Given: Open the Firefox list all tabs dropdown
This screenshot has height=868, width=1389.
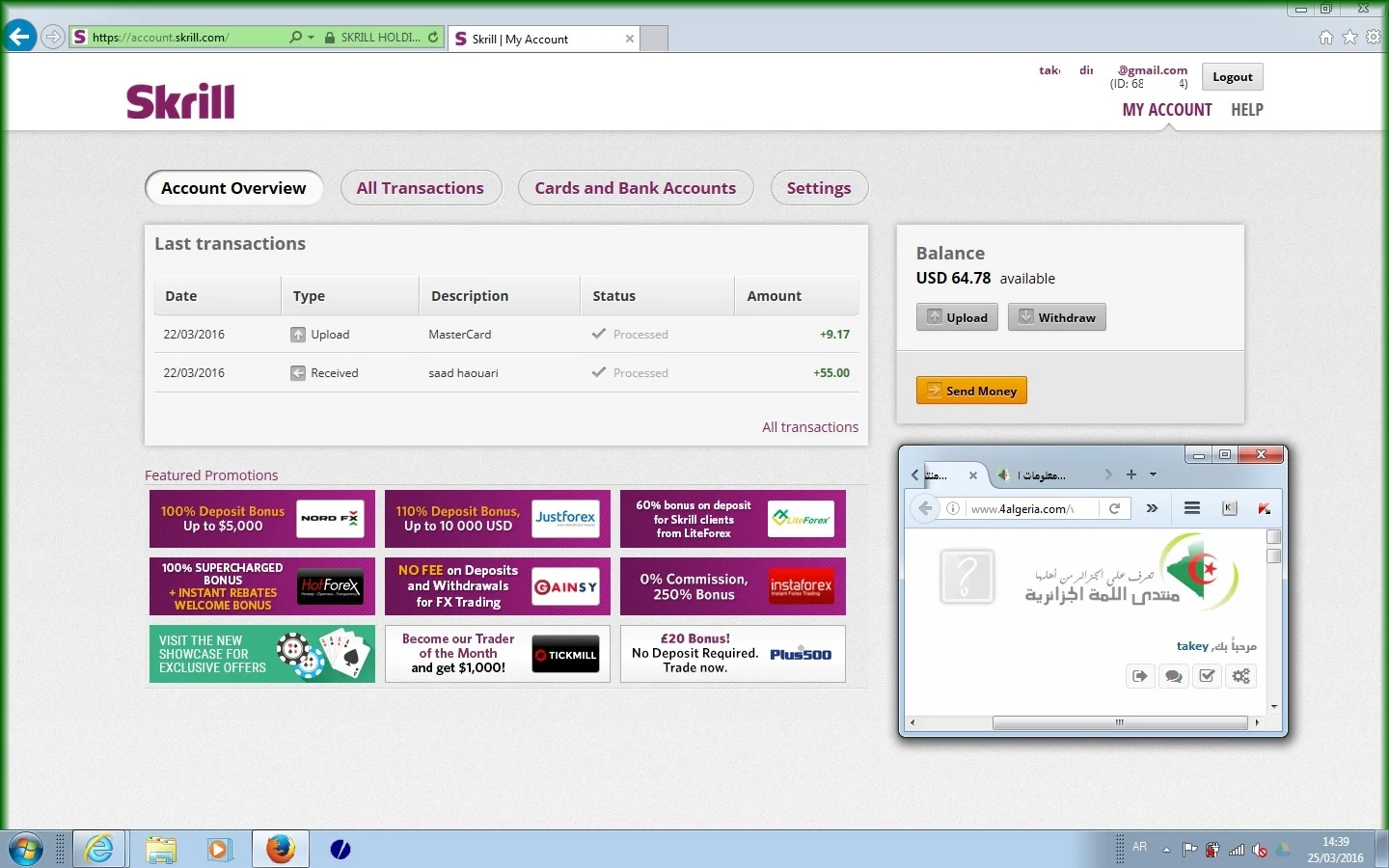Looking at the screenshot, I should [x=1153, y=475].
